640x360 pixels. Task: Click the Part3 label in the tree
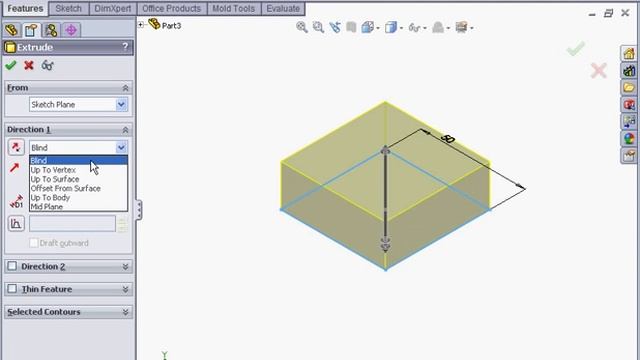(171, 26)
